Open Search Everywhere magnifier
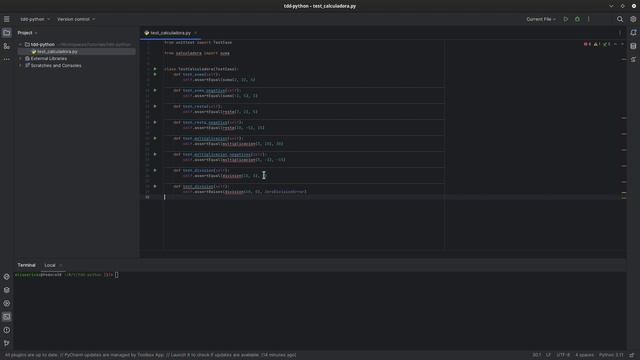This screenshot has width=640, height=360. 620,19
